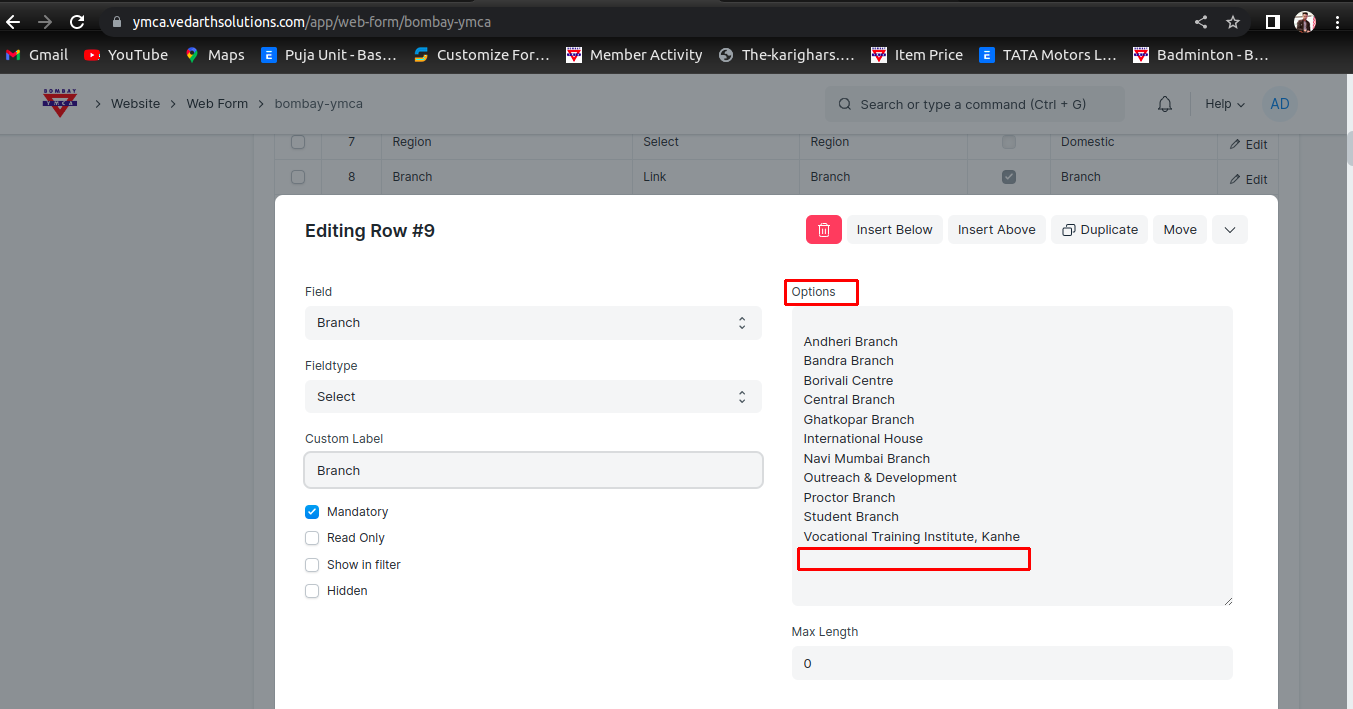Click the Insert Below button

894,230
